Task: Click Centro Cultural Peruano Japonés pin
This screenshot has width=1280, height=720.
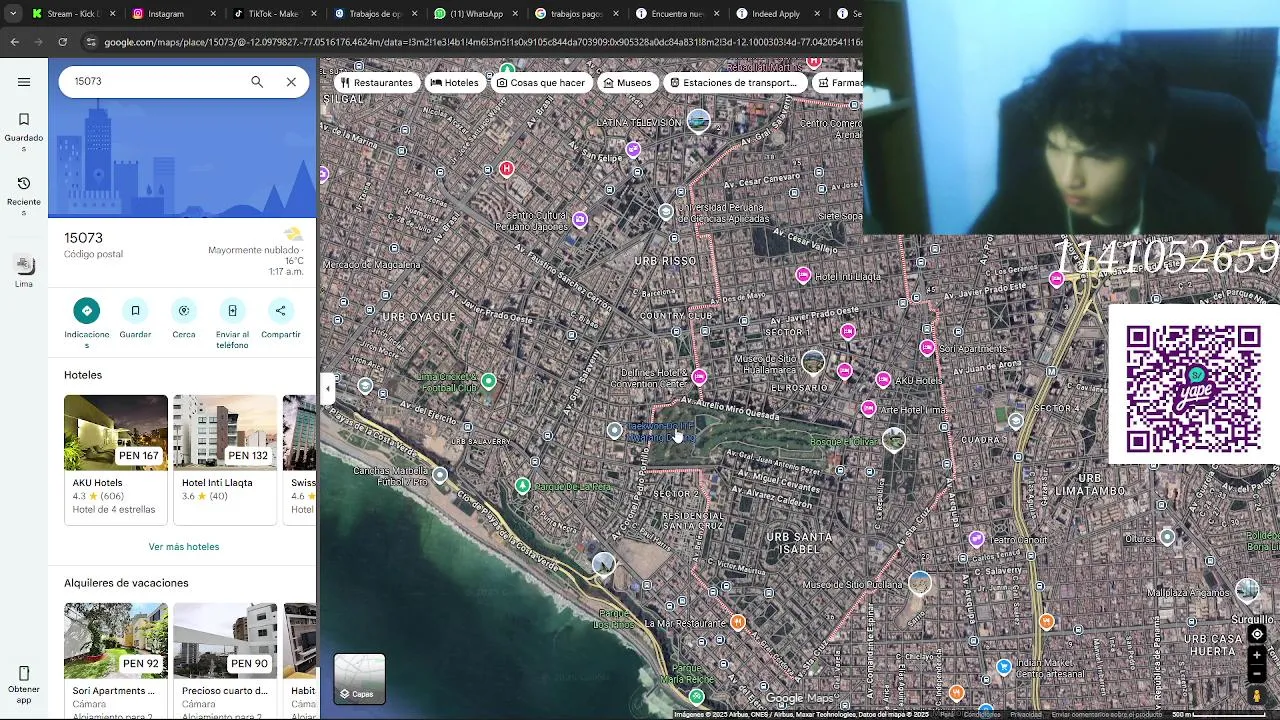Action: [580, 219]
